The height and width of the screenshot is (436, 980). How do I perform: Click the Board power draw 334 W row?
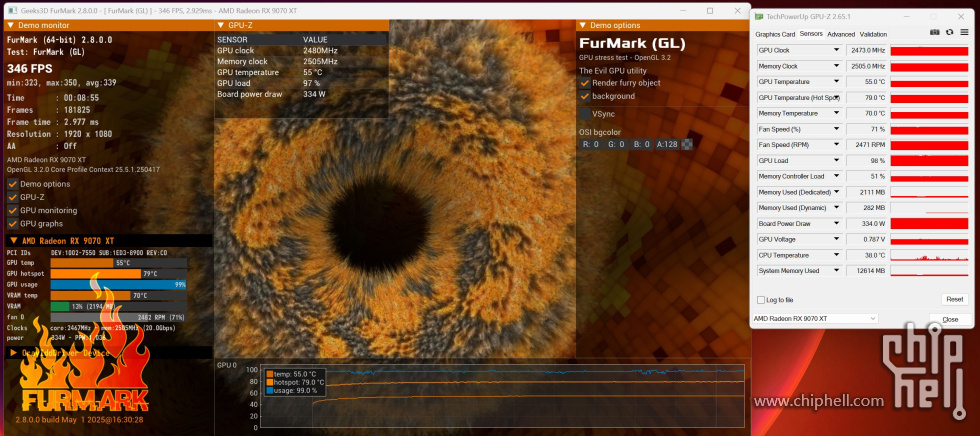302,94
